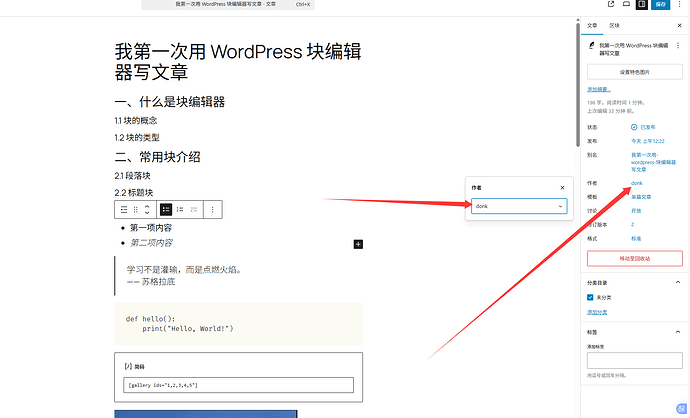
Task: Click the post quill icon in sidebar
Action: (592, 45)
